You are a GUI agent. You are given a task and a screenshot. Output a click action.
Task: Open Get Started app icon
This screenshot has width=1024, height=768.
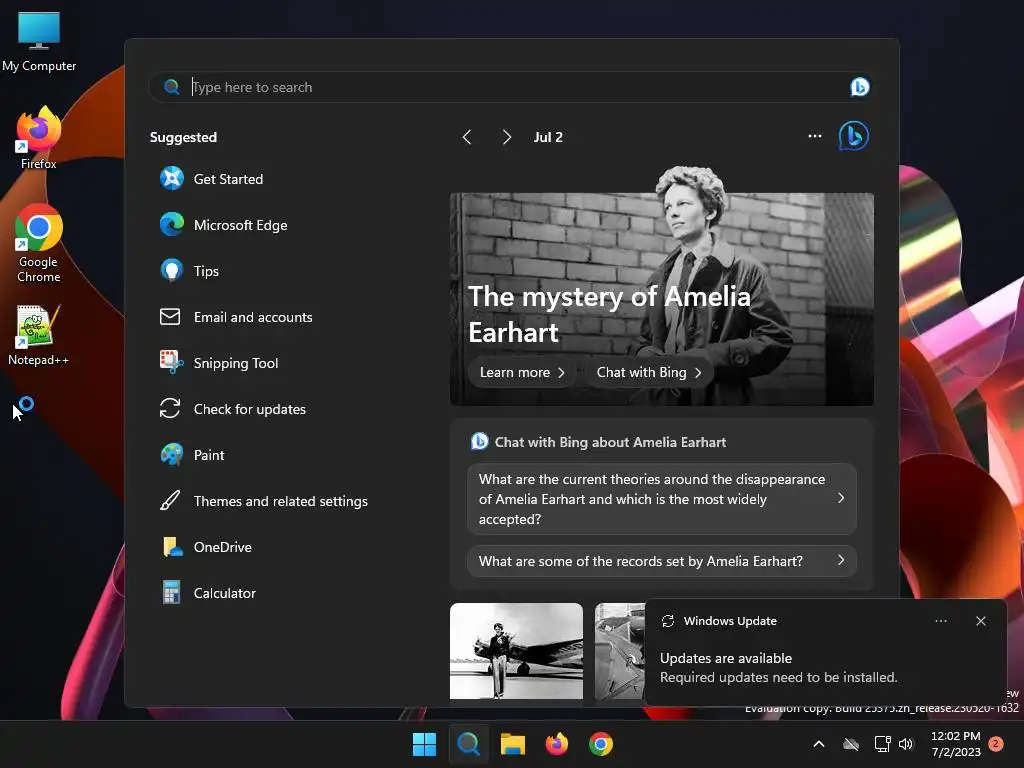pos(172,178)
